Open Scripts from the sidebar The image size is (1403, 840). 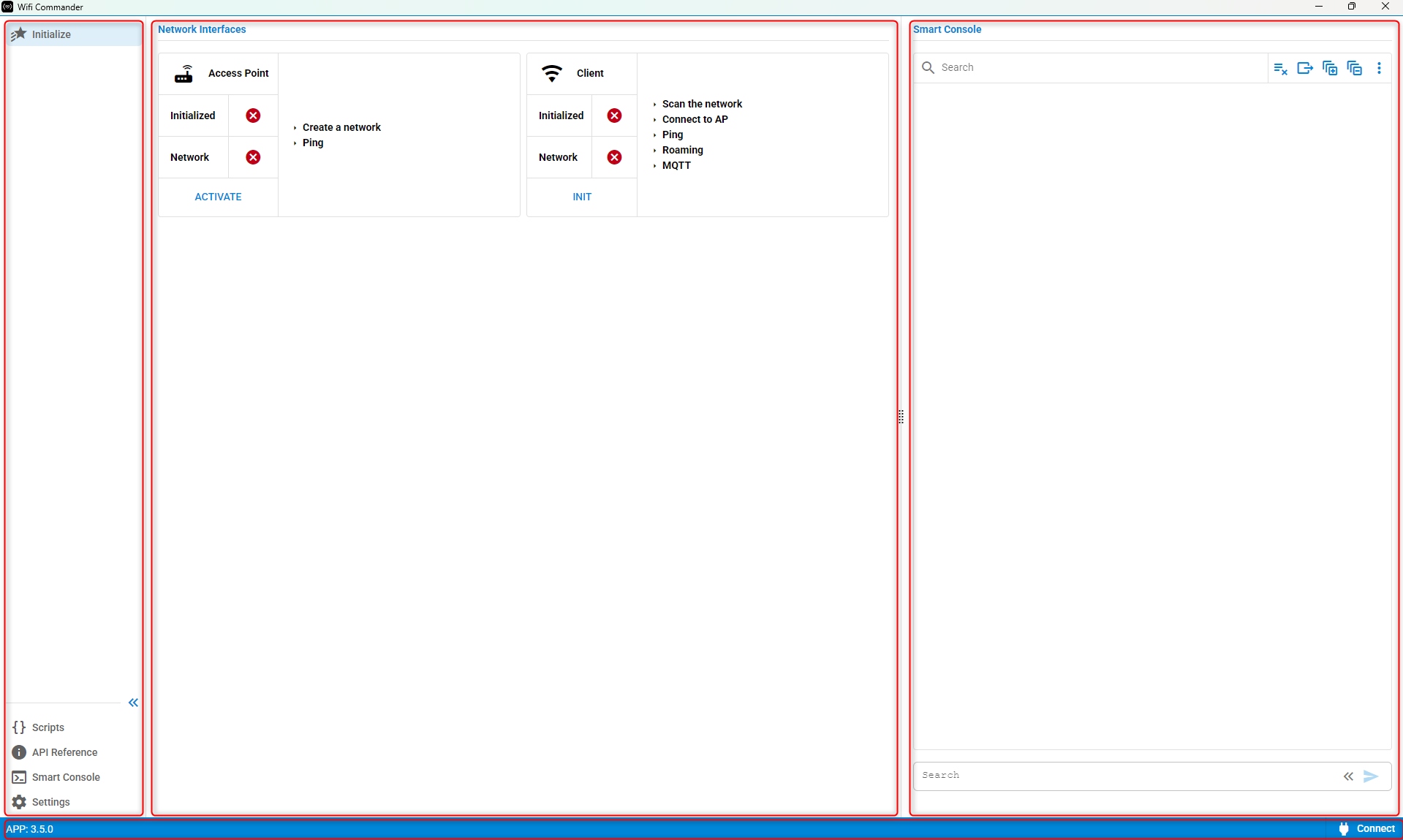(x=74, y=727)
